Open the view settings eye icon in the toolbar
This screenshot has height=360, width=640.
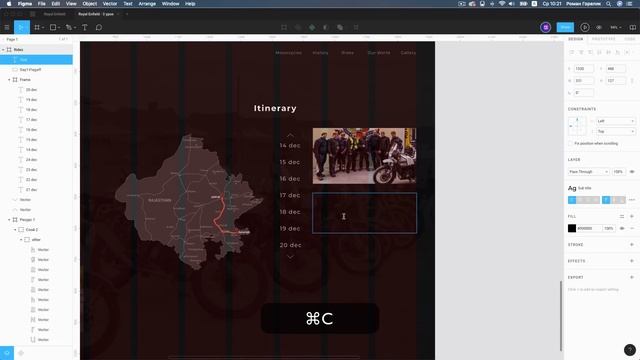point(599,27)
